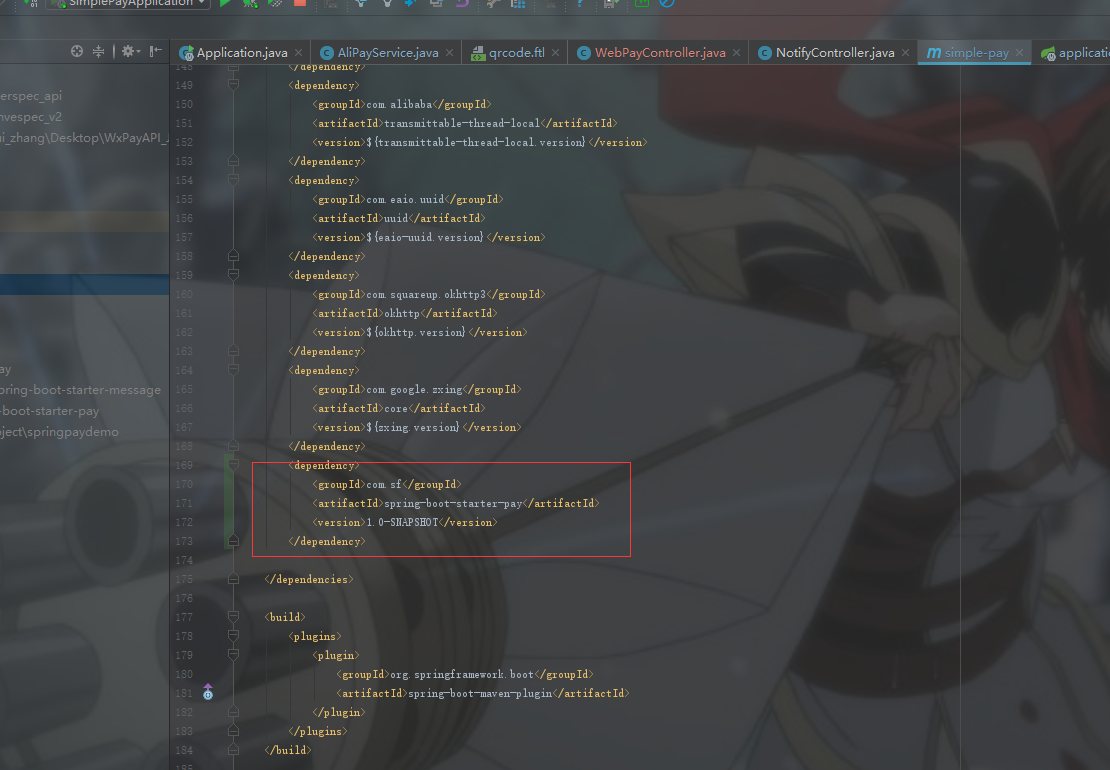Select erspec_api entry in project panel
The image size is (1110, 770).
point(31,96)
